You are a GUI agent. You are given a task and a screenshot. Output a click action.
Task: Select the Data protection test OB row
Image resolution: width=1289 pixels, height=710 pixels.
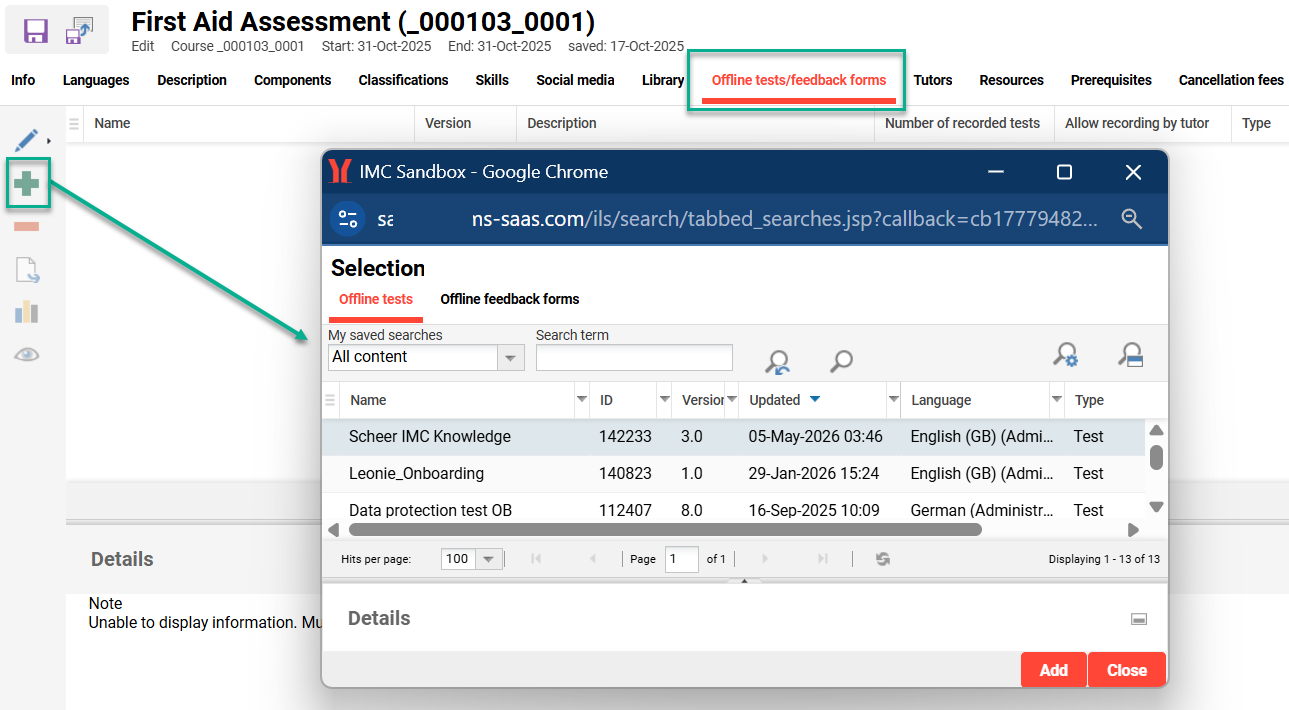[733, 509]
